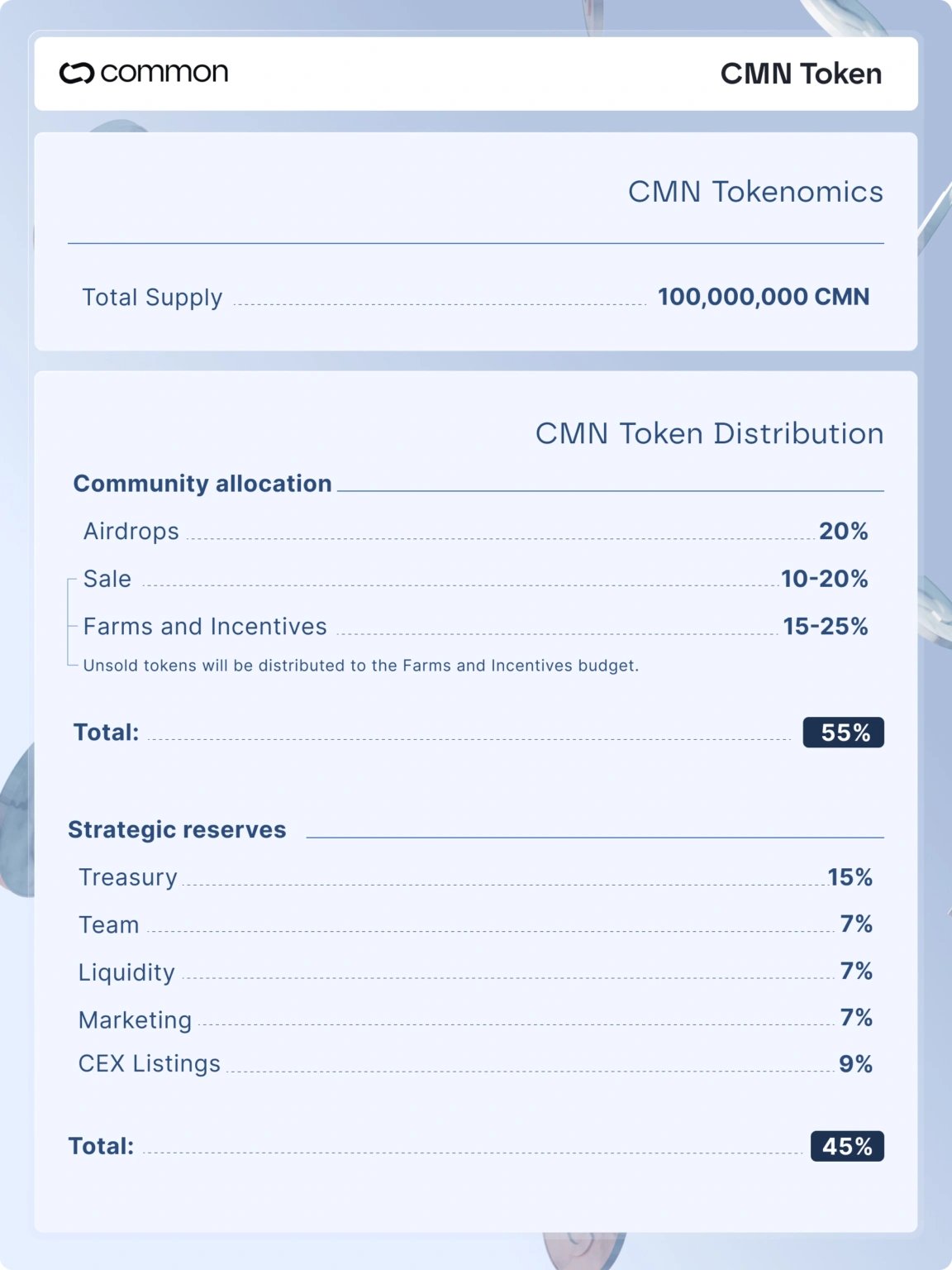Screen dimensions: 952x1270
Task: Click the Marketing row label
Action: [136, 1020]
